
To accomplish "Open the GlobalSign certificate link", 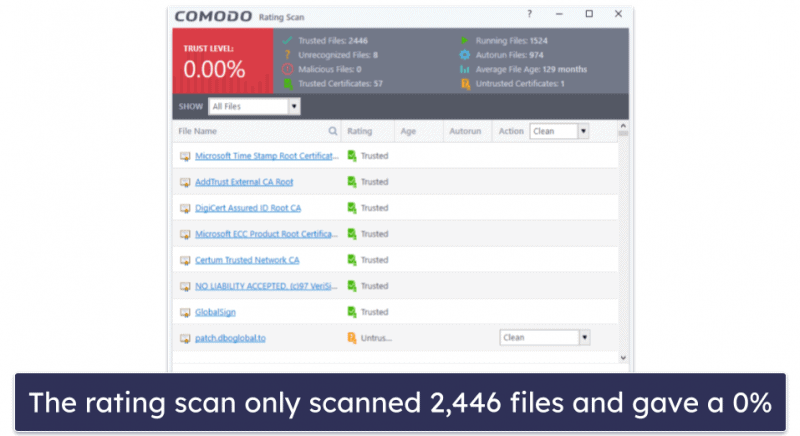I will tap(215, 312).
